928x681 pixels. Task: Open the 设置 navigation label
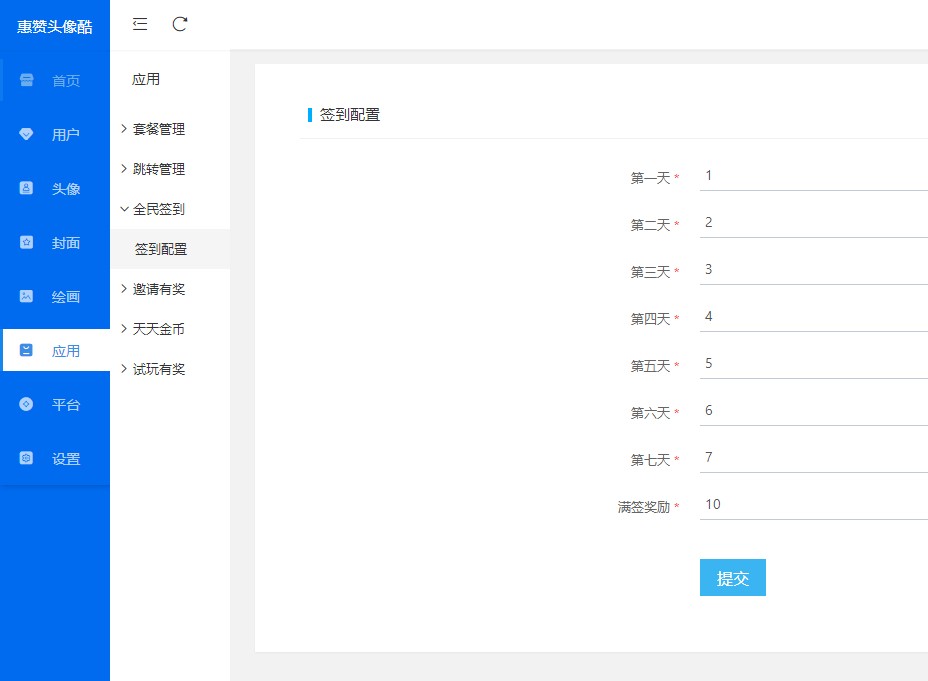[x=66, y=459]
